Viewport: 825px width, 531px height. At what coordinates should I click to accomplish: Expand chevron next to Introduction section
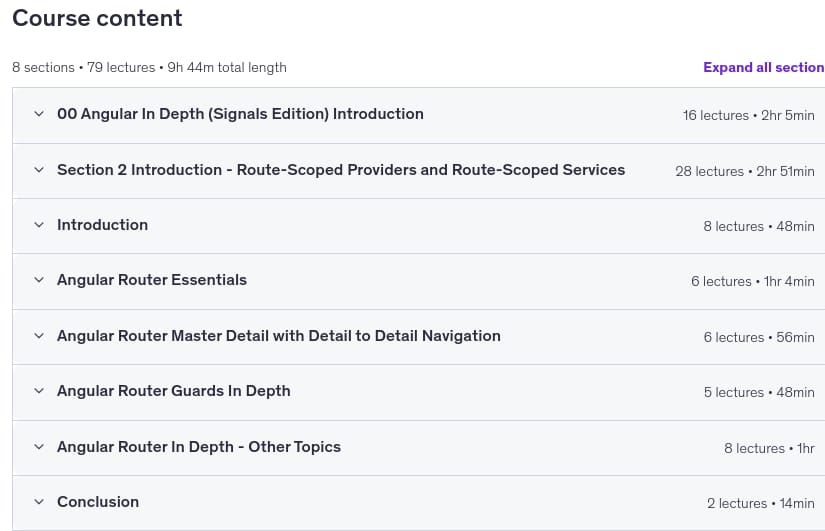click(39, 225)
